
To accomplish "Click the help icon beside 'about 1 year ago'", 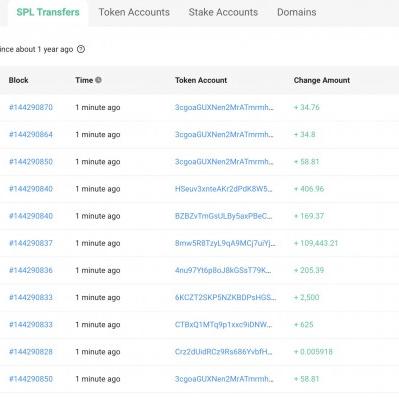I will pos(81,49).
